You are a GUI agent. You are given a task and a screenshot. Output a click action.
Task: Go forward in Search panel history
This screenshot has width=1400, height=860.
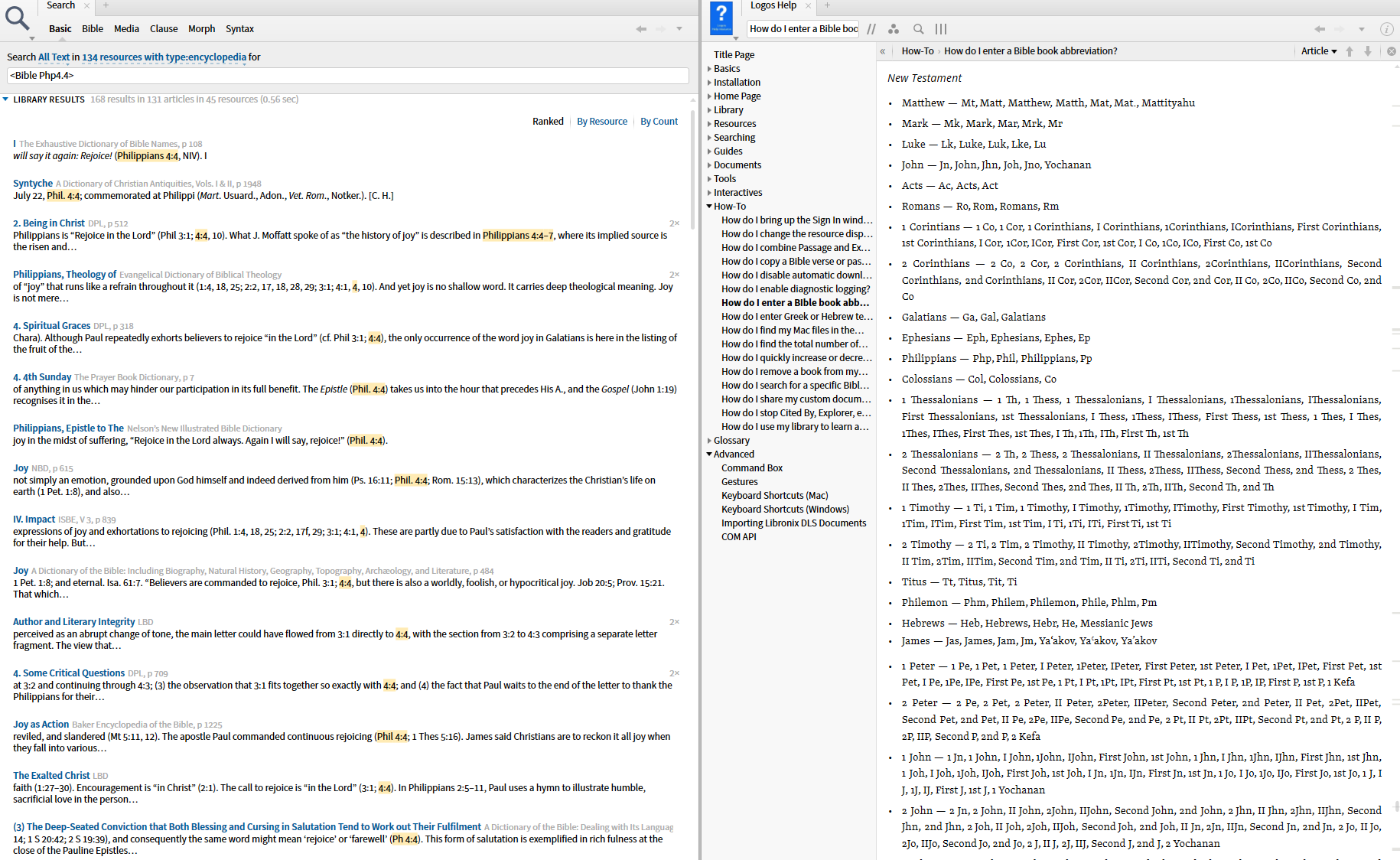[x=660, y=29]
